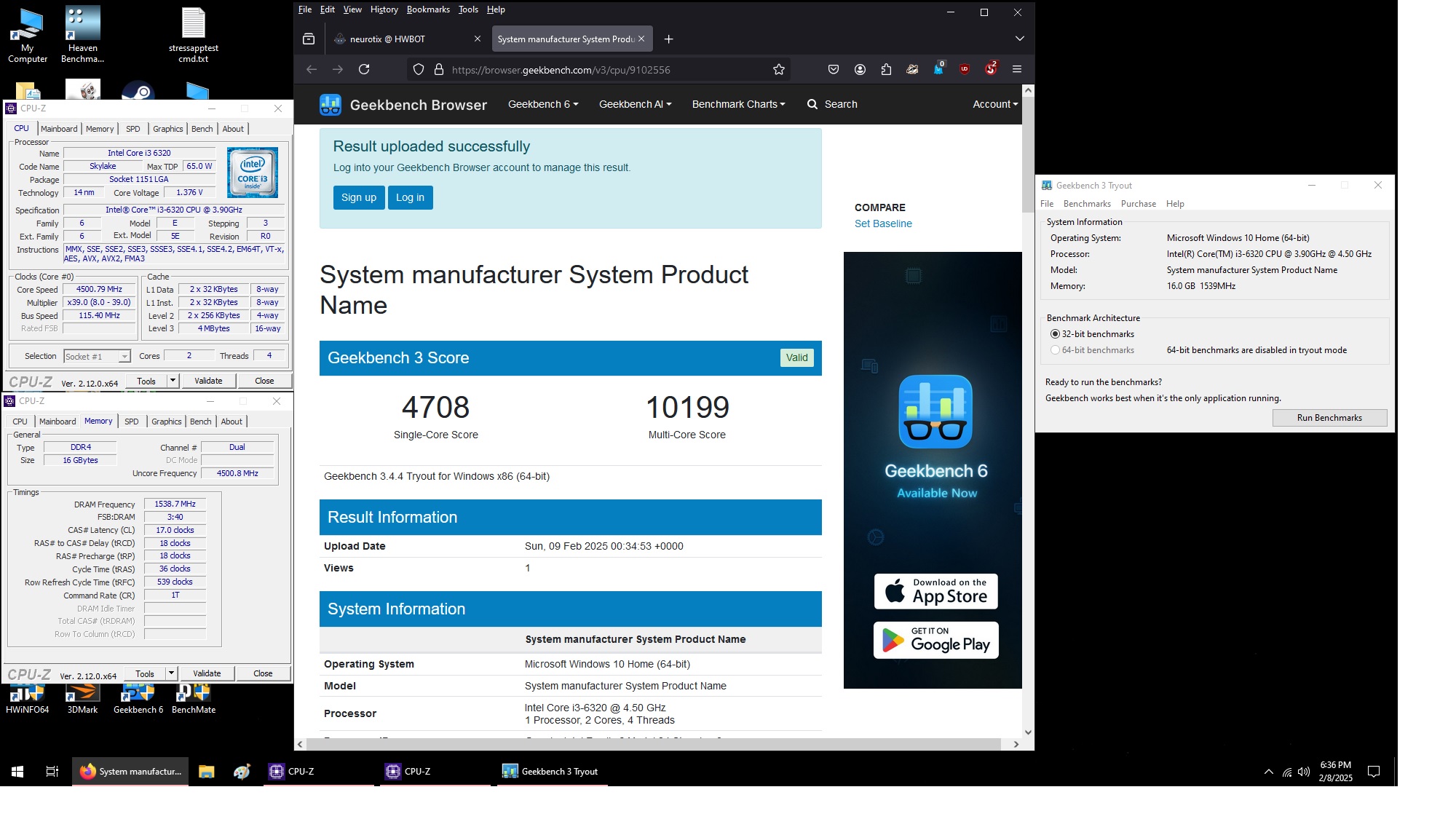Viewport: 1456px width, 819px height.
Task: Launch HWiNFO64 desktop shortcut
Action: pos(28,699)
